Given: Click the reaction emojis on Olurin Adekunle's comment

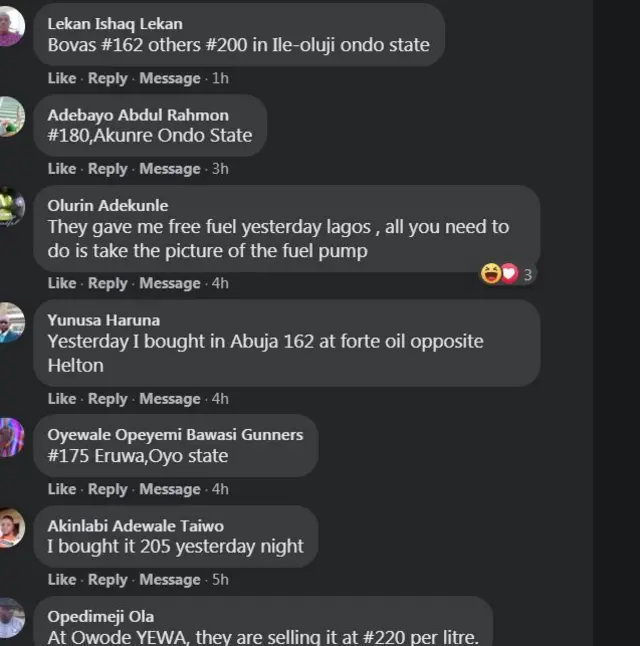Looking at the screenshot, I should pos(500,273).
